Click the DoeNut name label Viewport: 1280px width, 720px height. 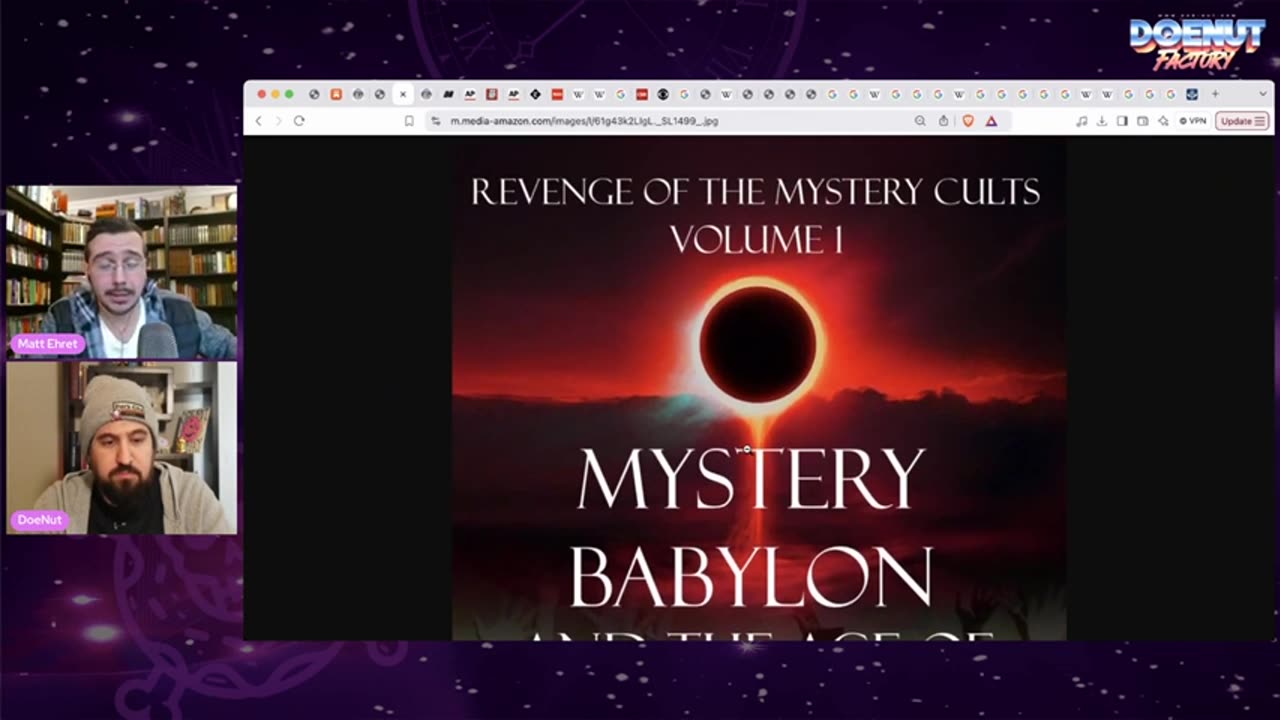pyautogui.click(x=40, y=520)
